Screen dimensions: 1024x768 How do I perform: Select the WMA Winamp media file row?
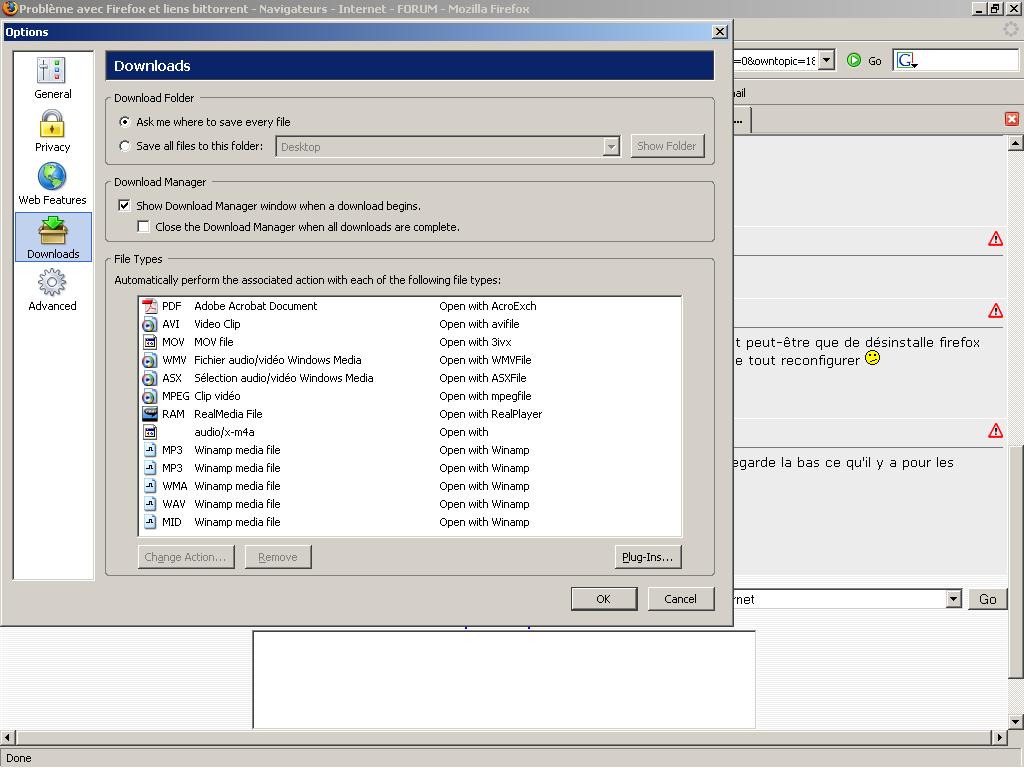(x=237, y=486)
